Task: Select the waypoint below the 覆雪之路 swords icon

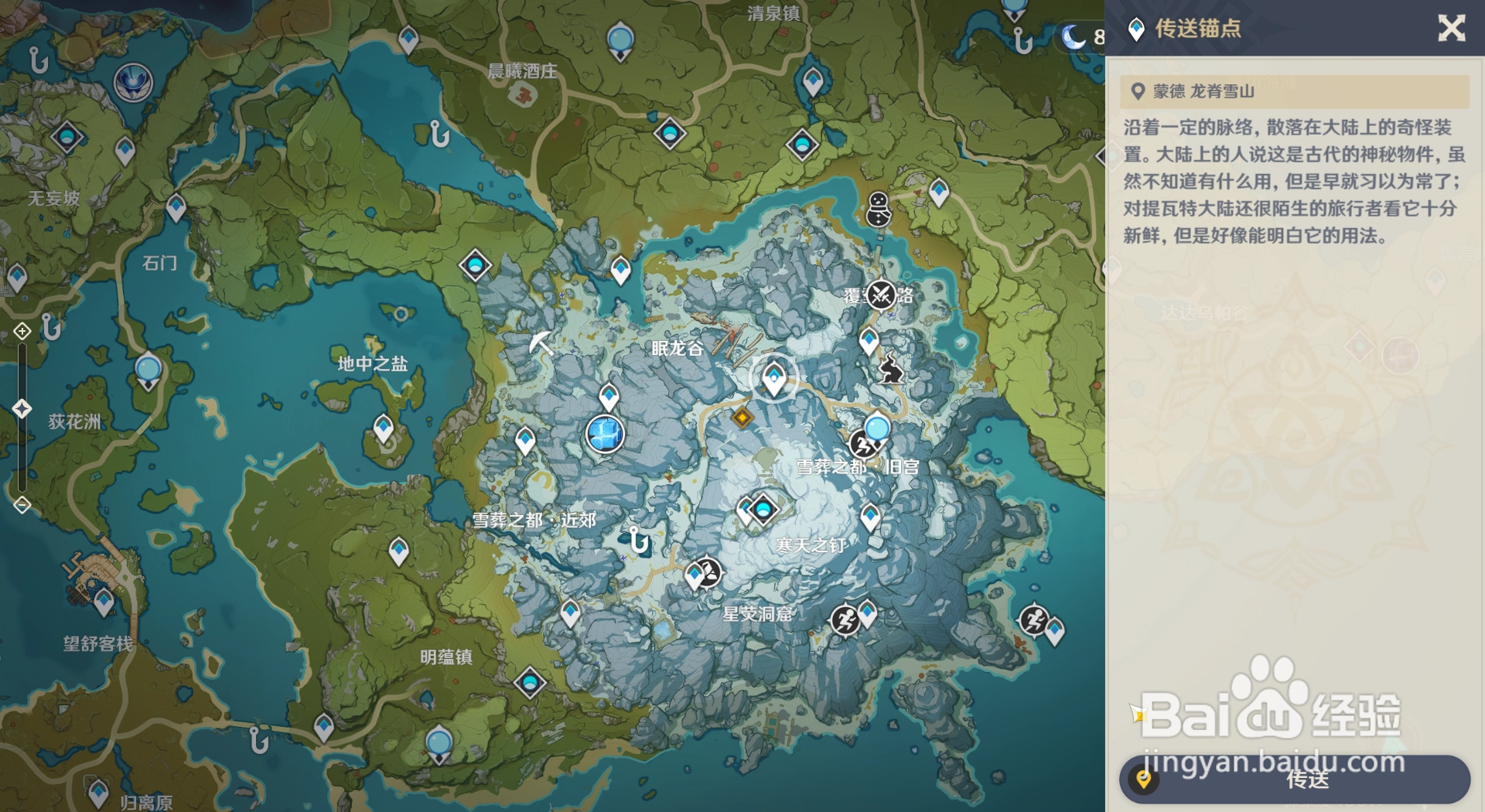Action: click(869, 341)
